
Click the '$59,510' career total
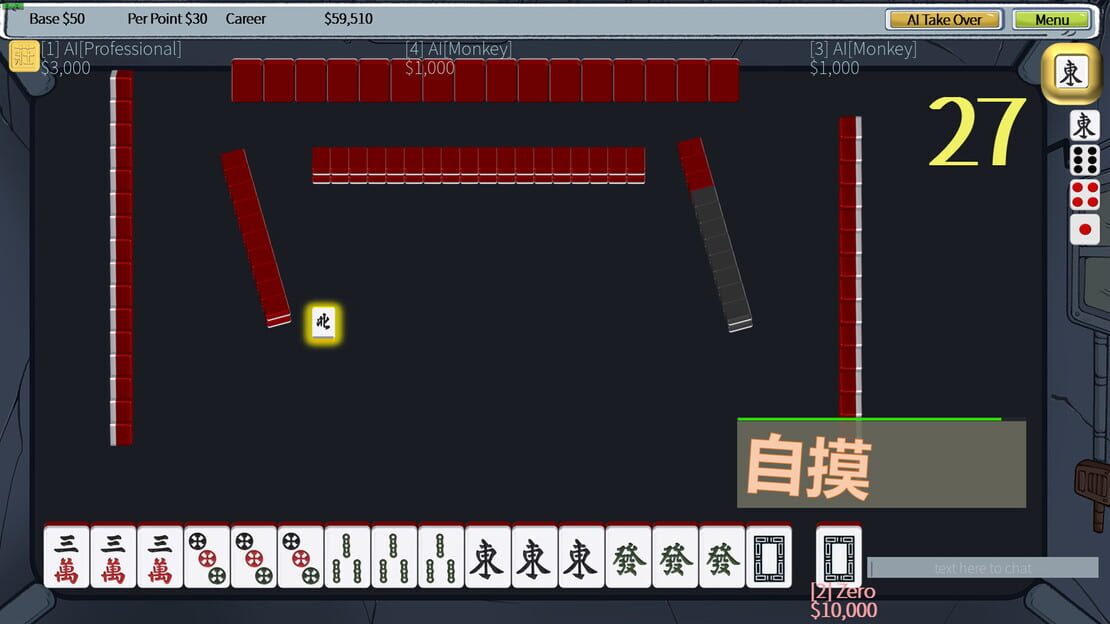pyautogui.click(x=348, y=19)
